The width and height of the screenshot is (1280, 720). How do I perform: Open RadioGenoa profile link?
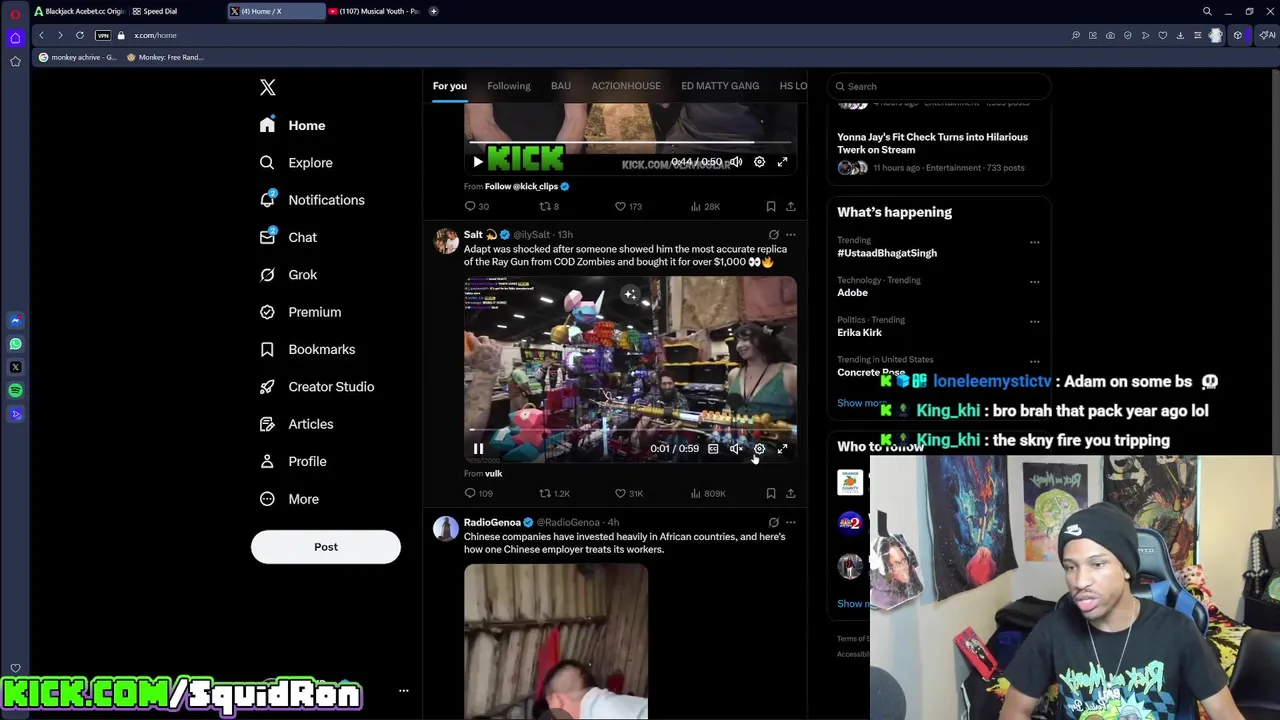[x=492, y=522]
